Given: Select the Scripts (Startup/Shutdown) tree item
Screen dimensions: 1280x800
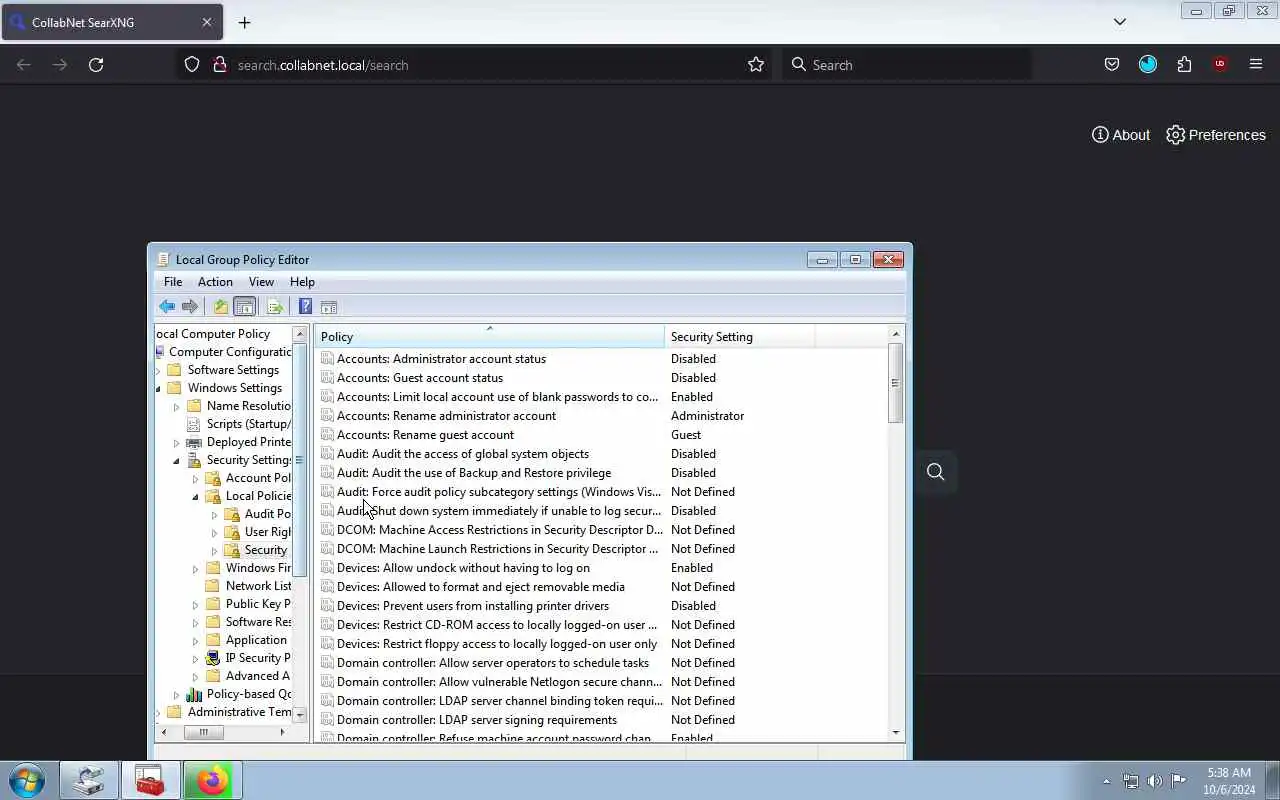Looking at the screenshot, I should click(x=239, y=424).
